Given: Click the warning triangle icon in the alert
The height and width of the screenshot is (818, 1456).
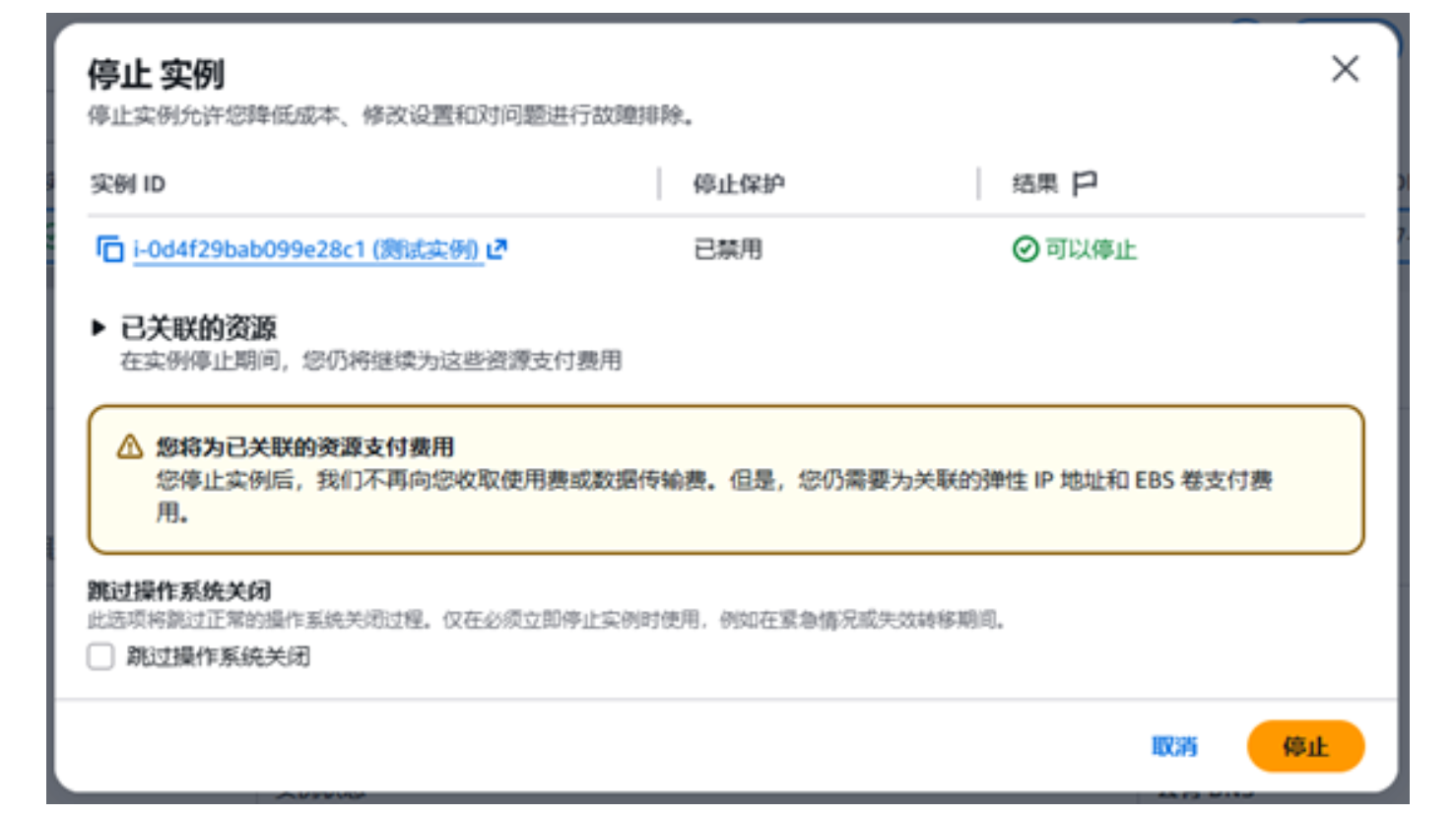Looking at the screenshot, I should [130, 447].
